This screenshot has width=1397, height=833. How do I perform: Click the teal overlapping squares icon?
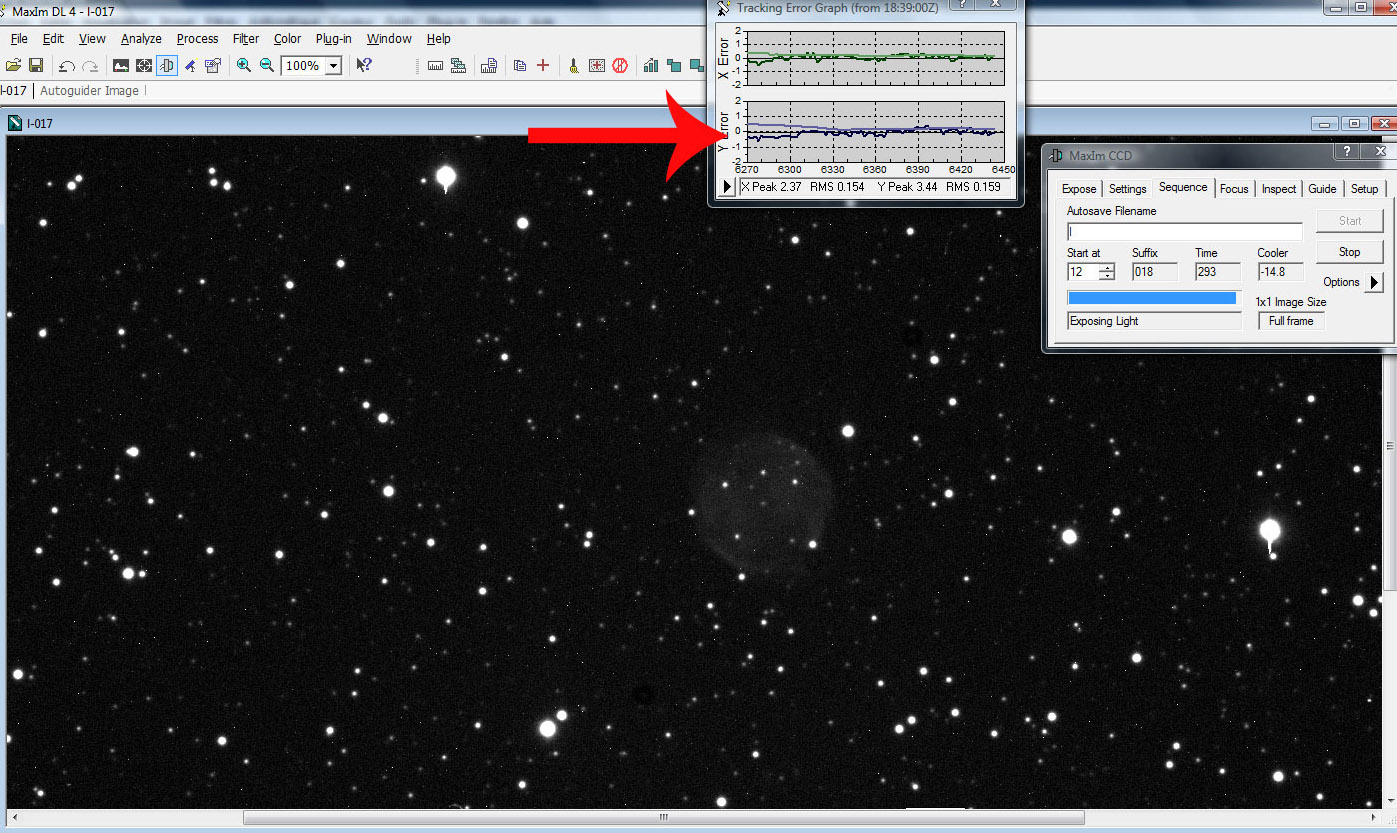coord(674,66)
